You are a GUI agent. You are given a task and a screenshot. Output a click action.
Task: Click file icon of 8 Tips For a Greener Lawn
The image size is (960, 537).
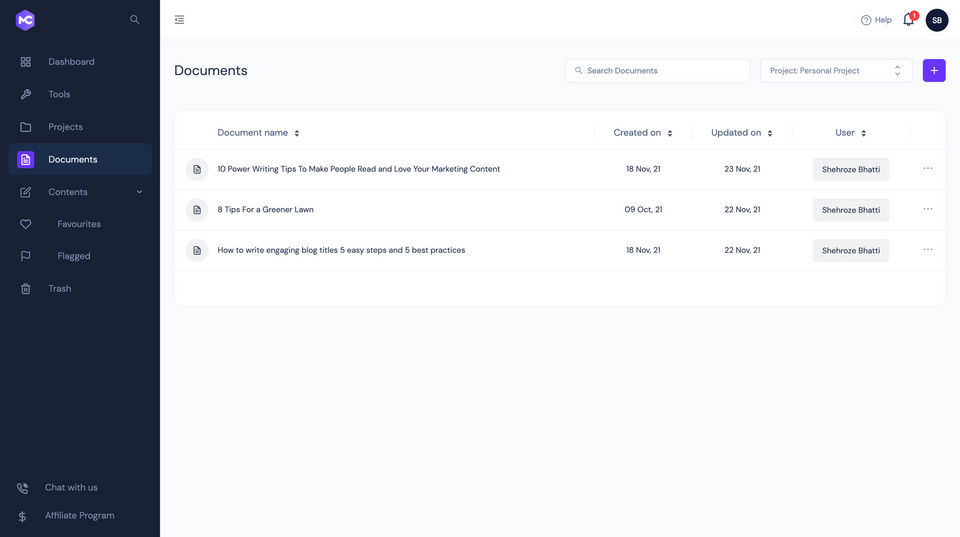click(x=197, y=209)
